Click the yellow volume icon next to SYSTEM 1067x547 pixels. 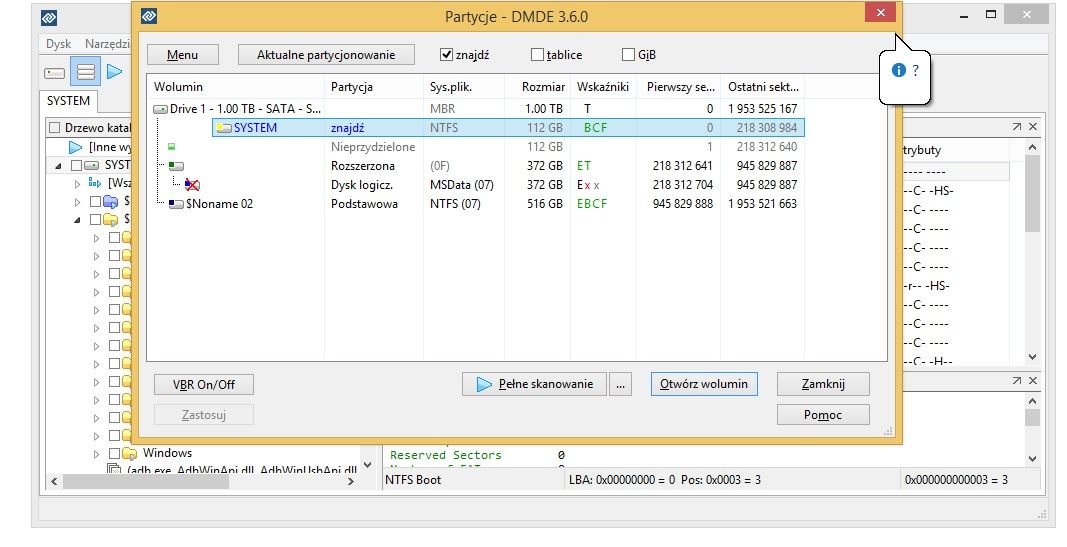(224, 128)
